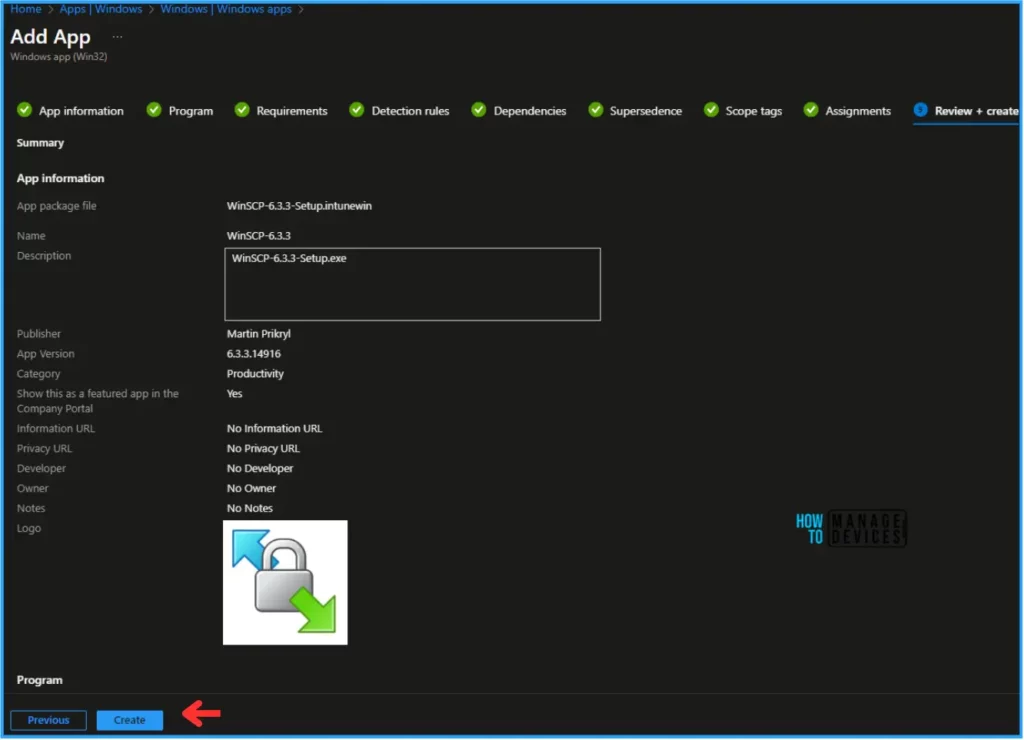Click the green checkmark beside Program
This screenshot has width=1024, height=740.
tap(154, 110)
